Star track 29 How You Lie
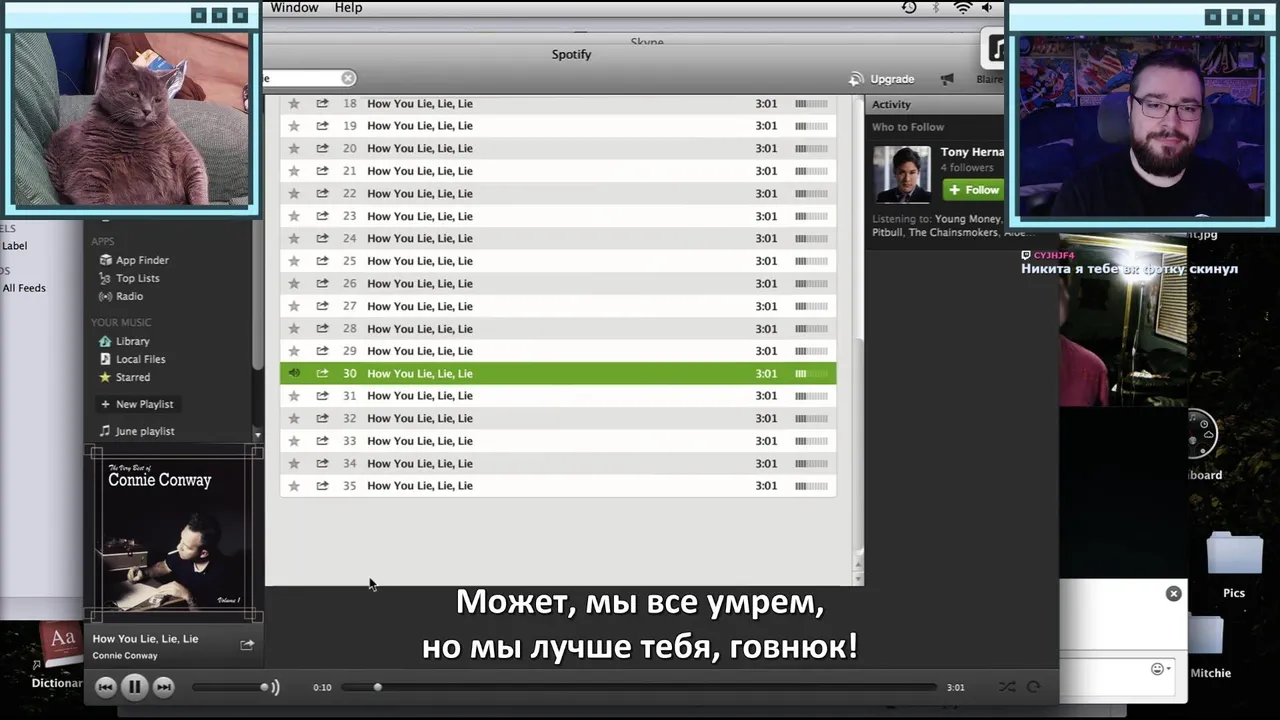This screenshot has width=1280, height=720. point(294,351)
